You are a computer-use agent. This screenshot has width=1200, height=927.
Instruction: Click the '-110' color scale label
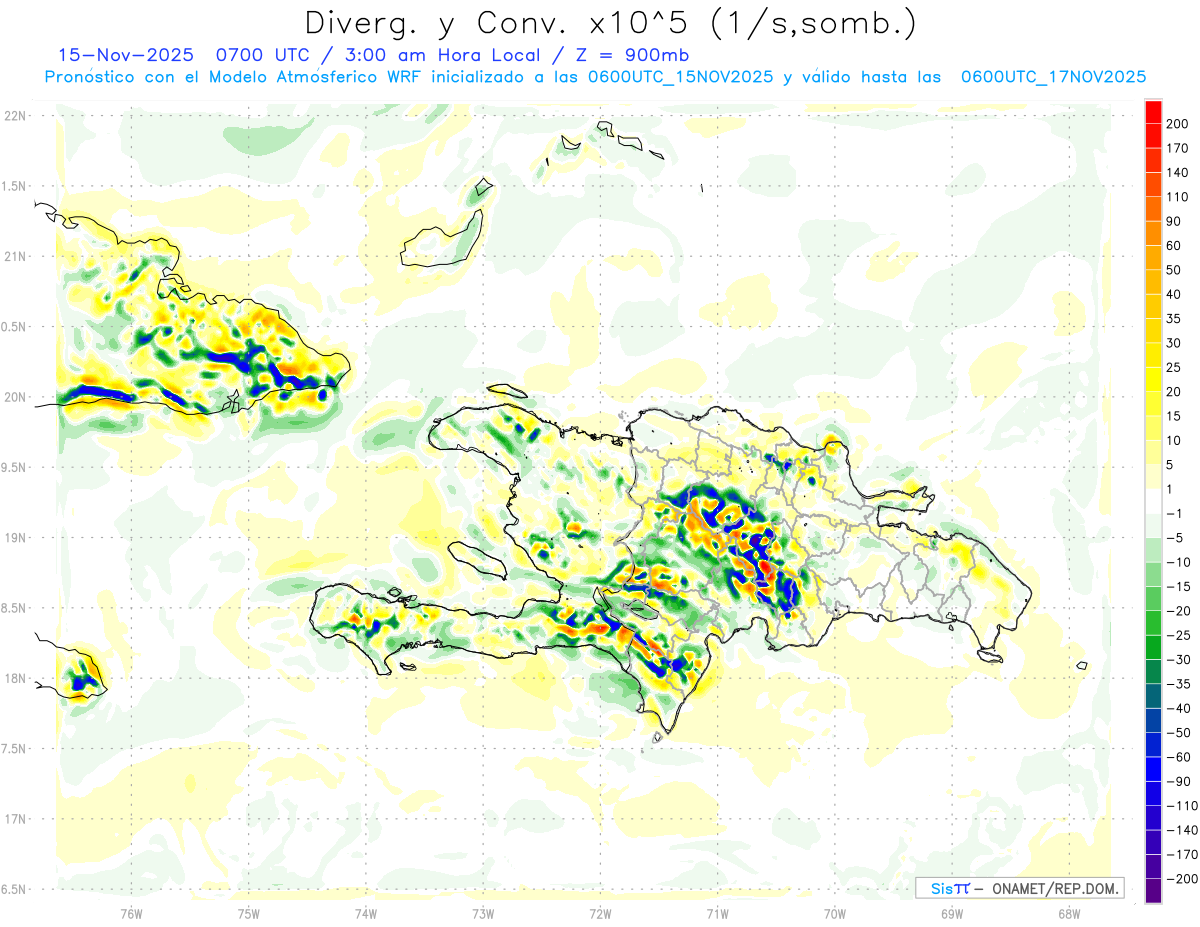click(1180, 806)
